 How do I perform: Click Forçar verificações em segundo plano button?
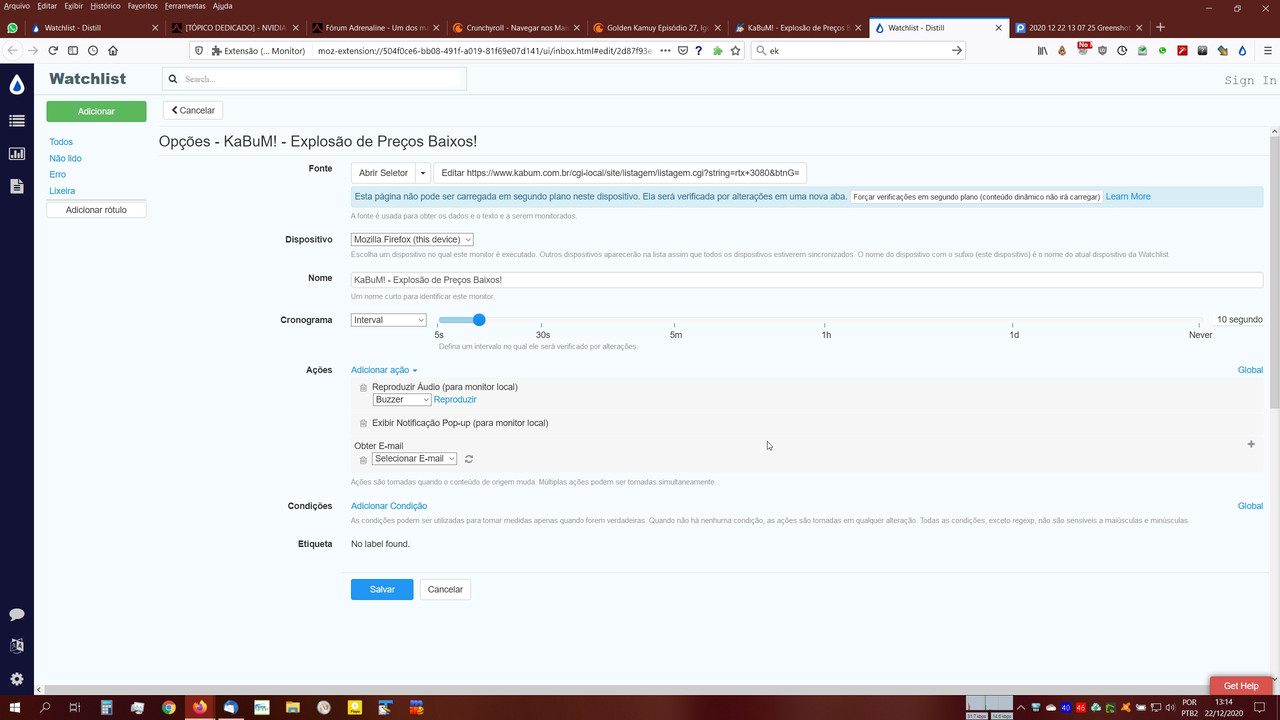[x=976, y=197]
